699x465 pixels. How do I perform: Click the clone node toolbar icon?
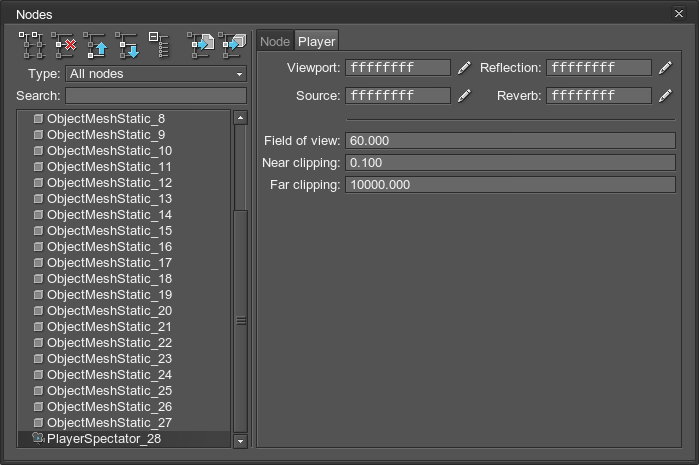[31, 44]
